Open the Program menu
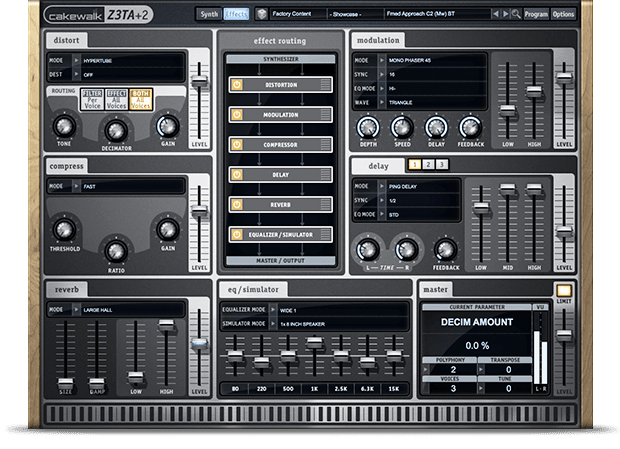 (x=536, y=14)
